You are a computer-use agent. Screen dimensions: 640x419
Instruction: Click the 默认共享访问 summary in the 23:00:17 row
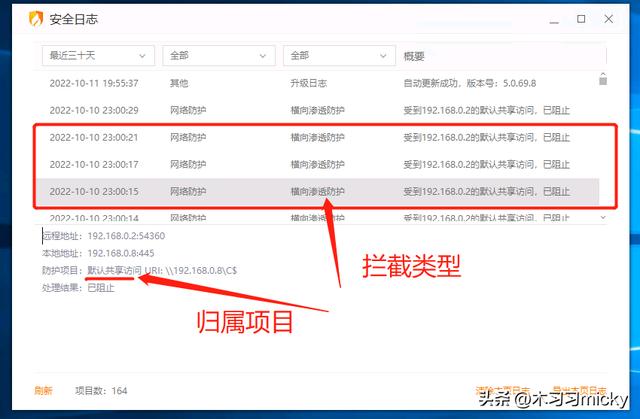[x=487, y=164]
